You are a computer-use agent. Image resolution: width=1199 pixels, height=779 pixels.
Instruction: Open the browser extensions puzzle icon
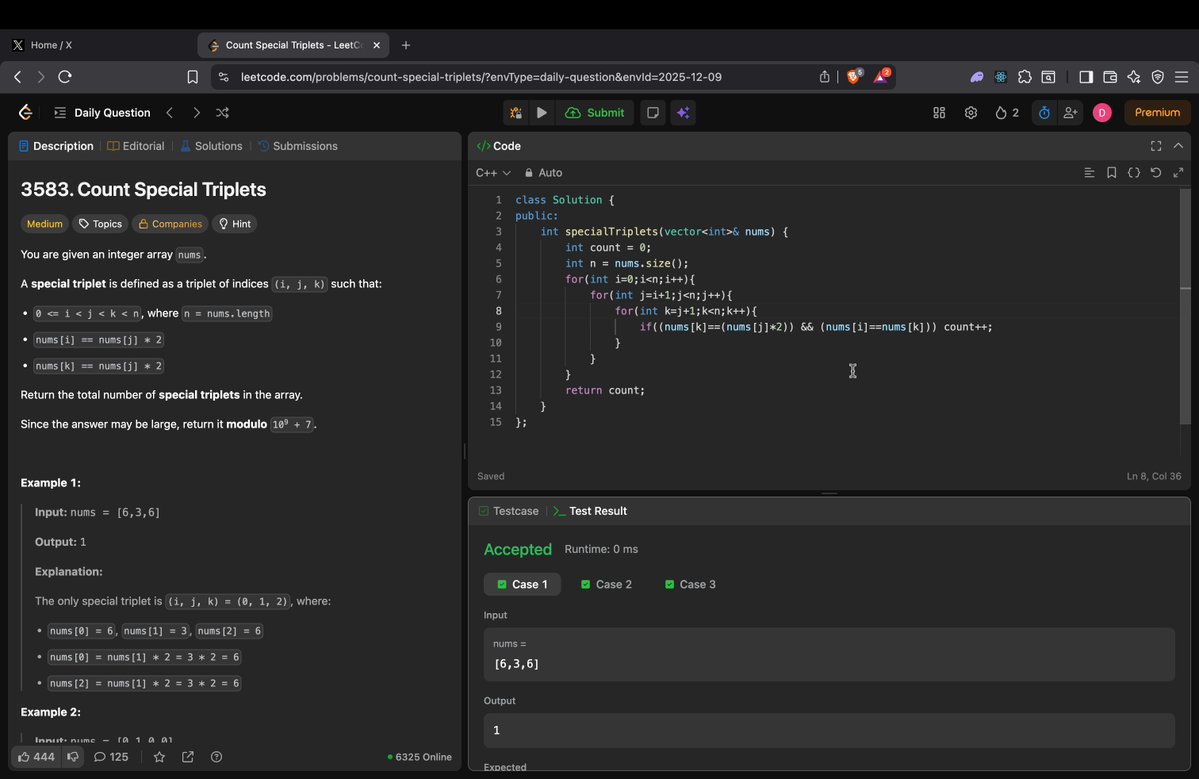tap(1025, 76)
